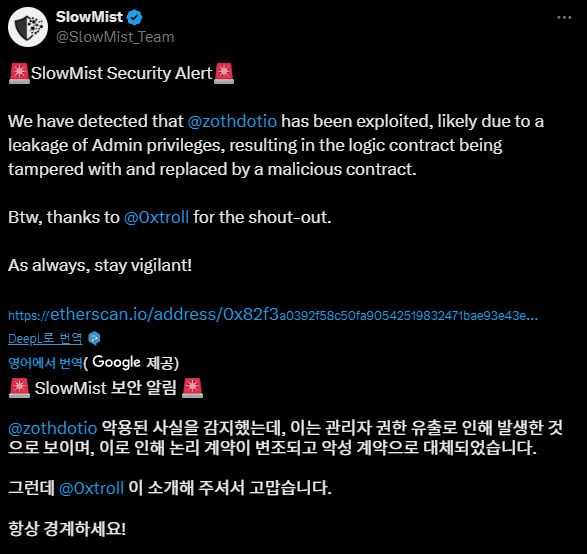
Task: Open the SlowMist profile avatar
Action: pyautogui.click(x=28, y=27)
